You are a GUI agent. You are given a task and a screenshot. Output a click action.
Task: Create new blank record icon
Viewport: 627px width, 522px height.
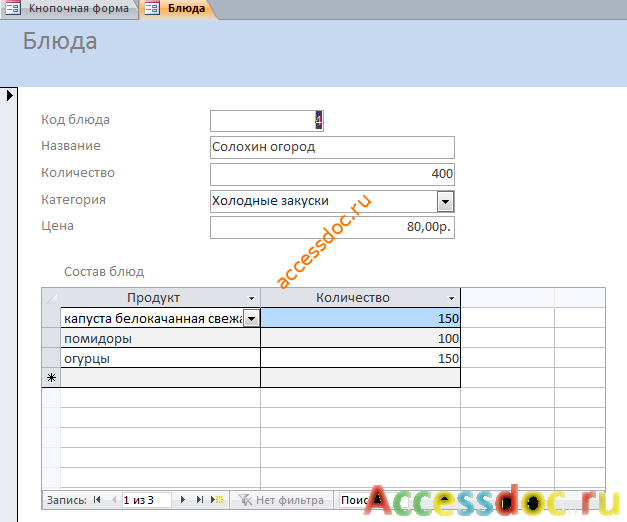217,500
